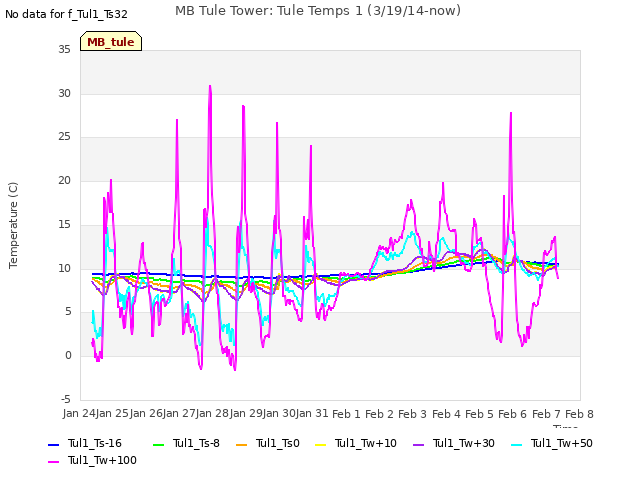Click the Jan 26 x-axis label
640x480 pixels.
pyautogui.click(x=146, y=413)
